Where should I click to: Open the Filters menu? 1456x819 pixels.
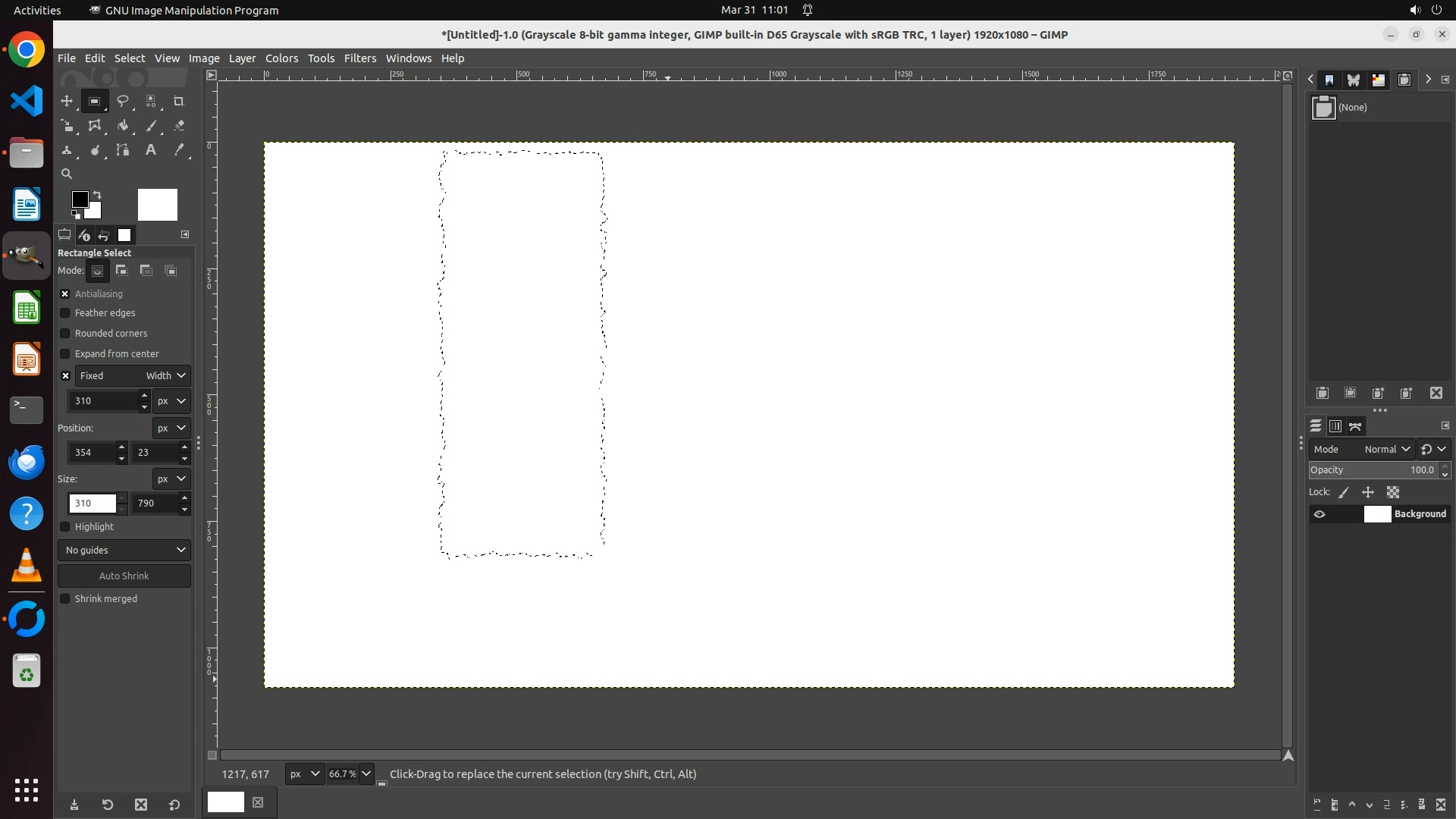[359, 58]
